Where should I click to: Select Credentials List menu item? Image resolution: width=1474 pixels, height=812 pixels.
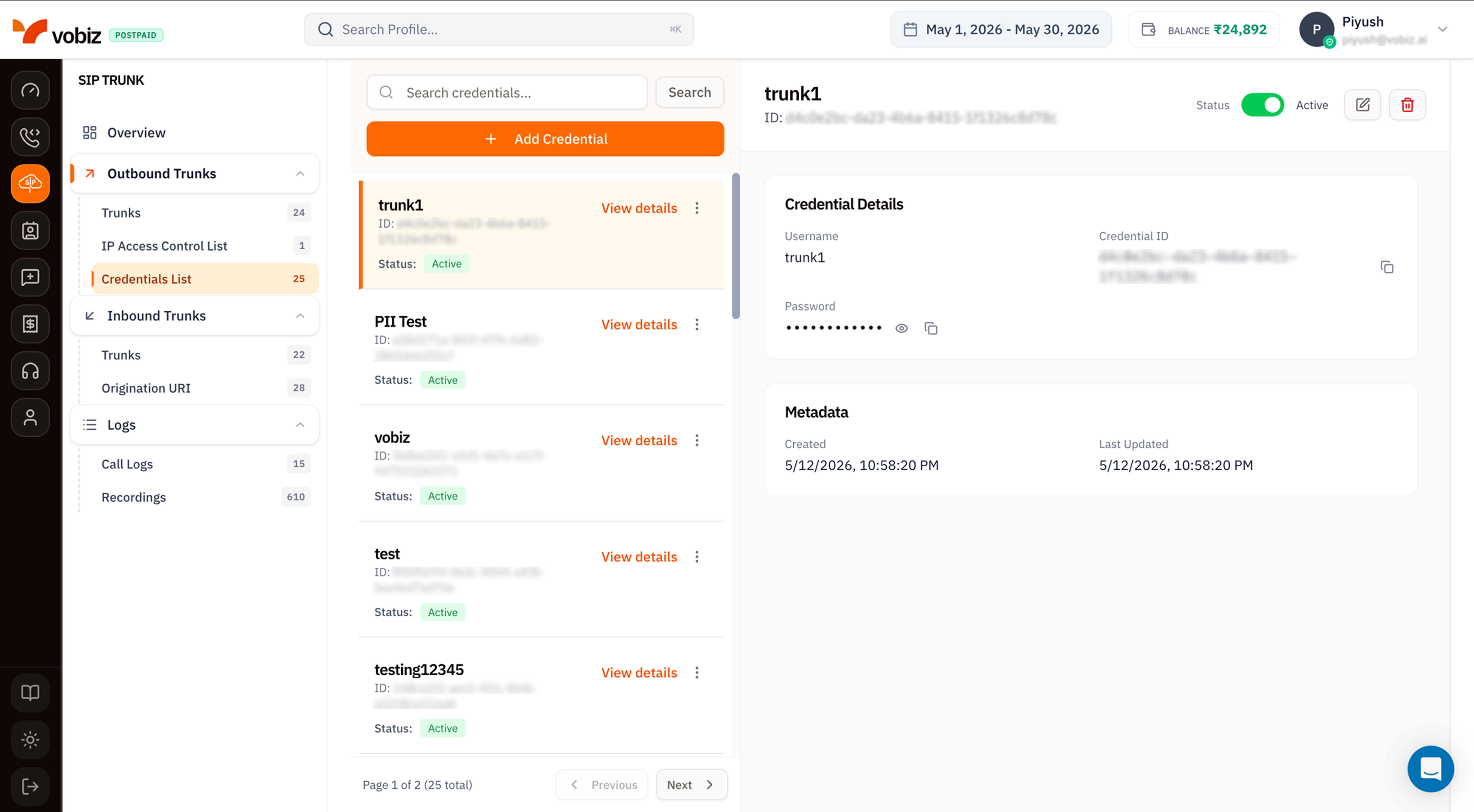tap(205, 279)
